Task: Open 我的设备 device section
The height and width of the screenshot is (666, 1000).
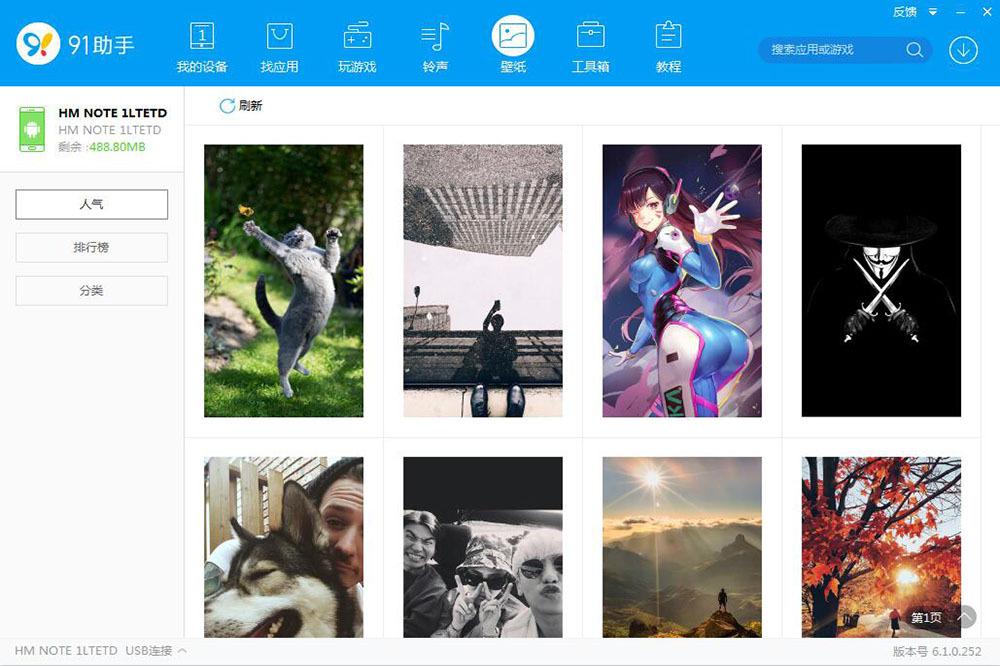Action: (x=202, y=47)
